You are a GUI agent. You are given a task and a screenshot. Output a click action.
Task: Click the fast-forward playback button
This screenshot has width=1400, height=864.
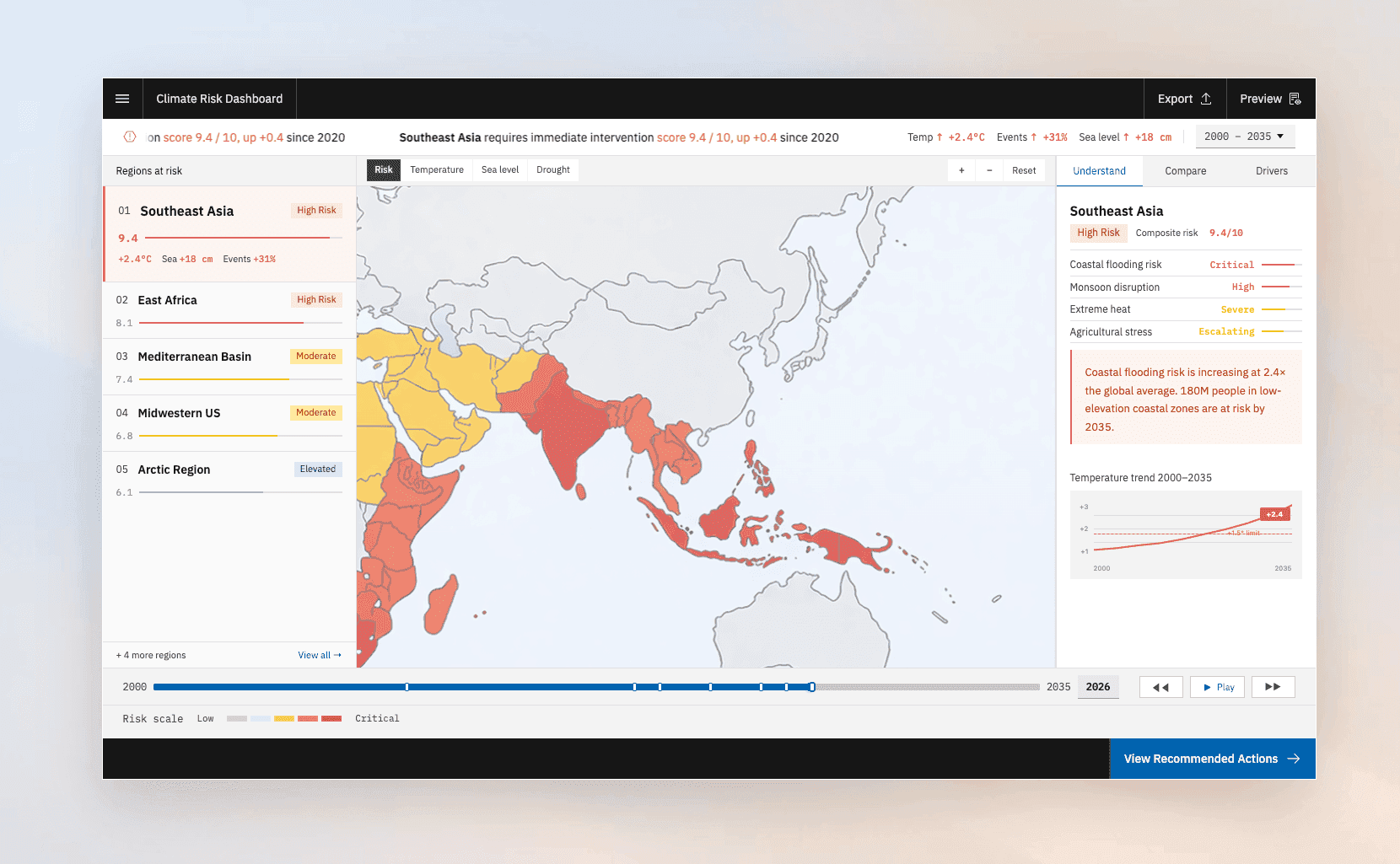[x=1273, y=687]
